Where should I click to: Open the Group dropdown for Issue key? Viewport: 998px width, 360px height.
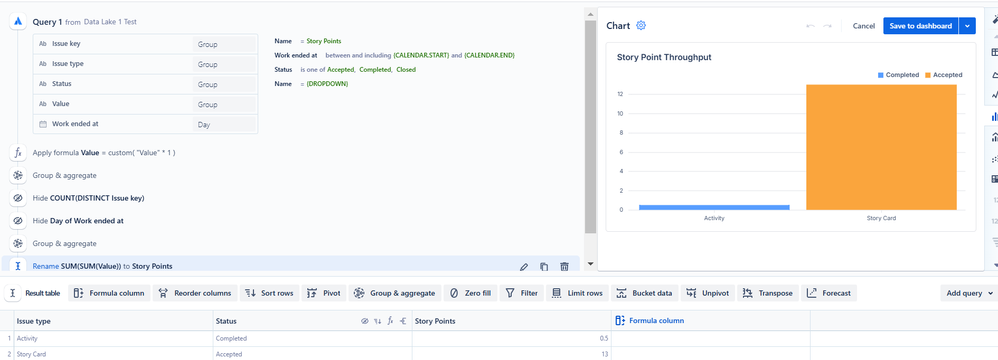(224, 45)
